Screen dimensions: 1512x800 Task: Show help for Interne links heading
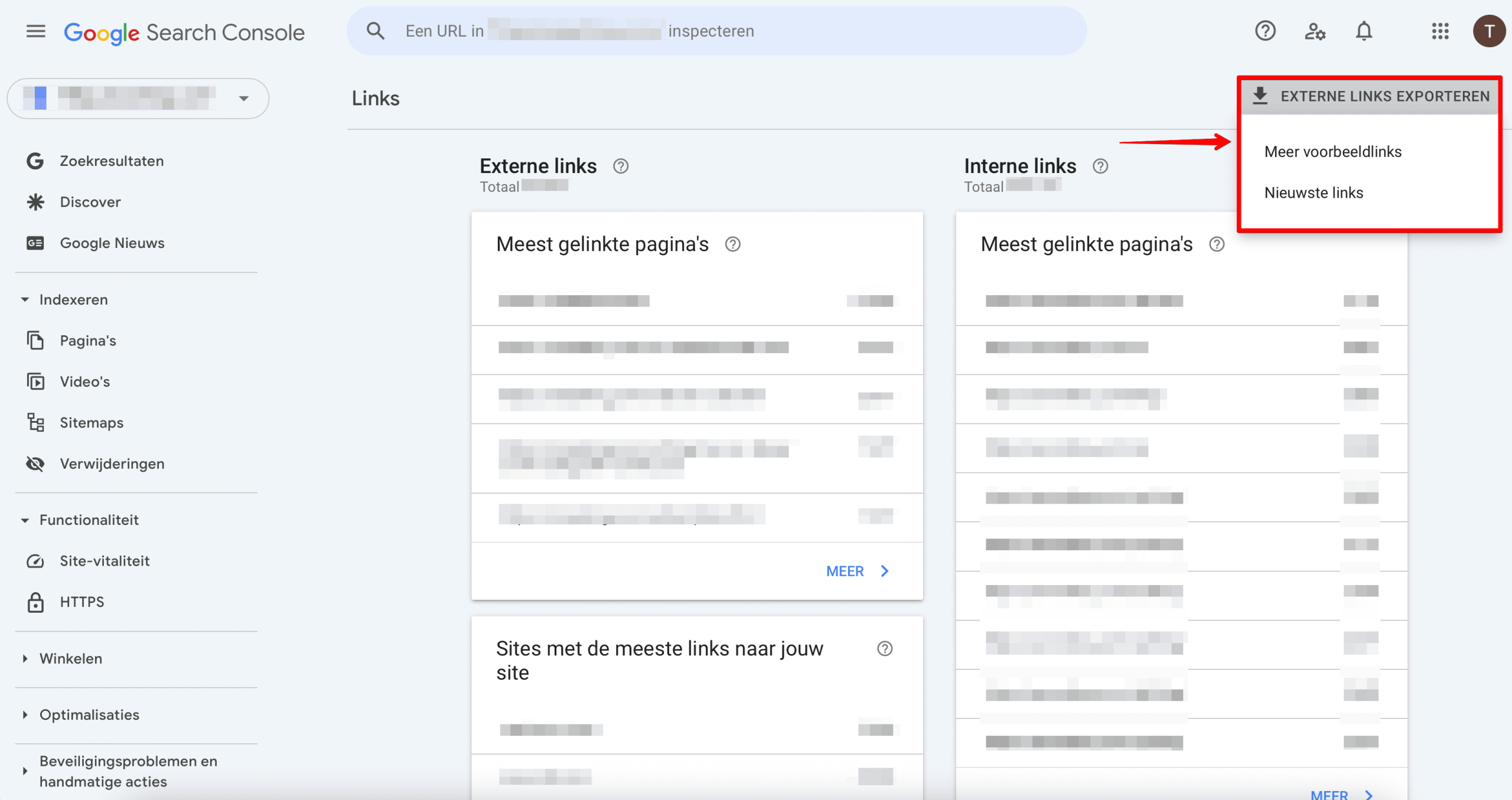1100,166
